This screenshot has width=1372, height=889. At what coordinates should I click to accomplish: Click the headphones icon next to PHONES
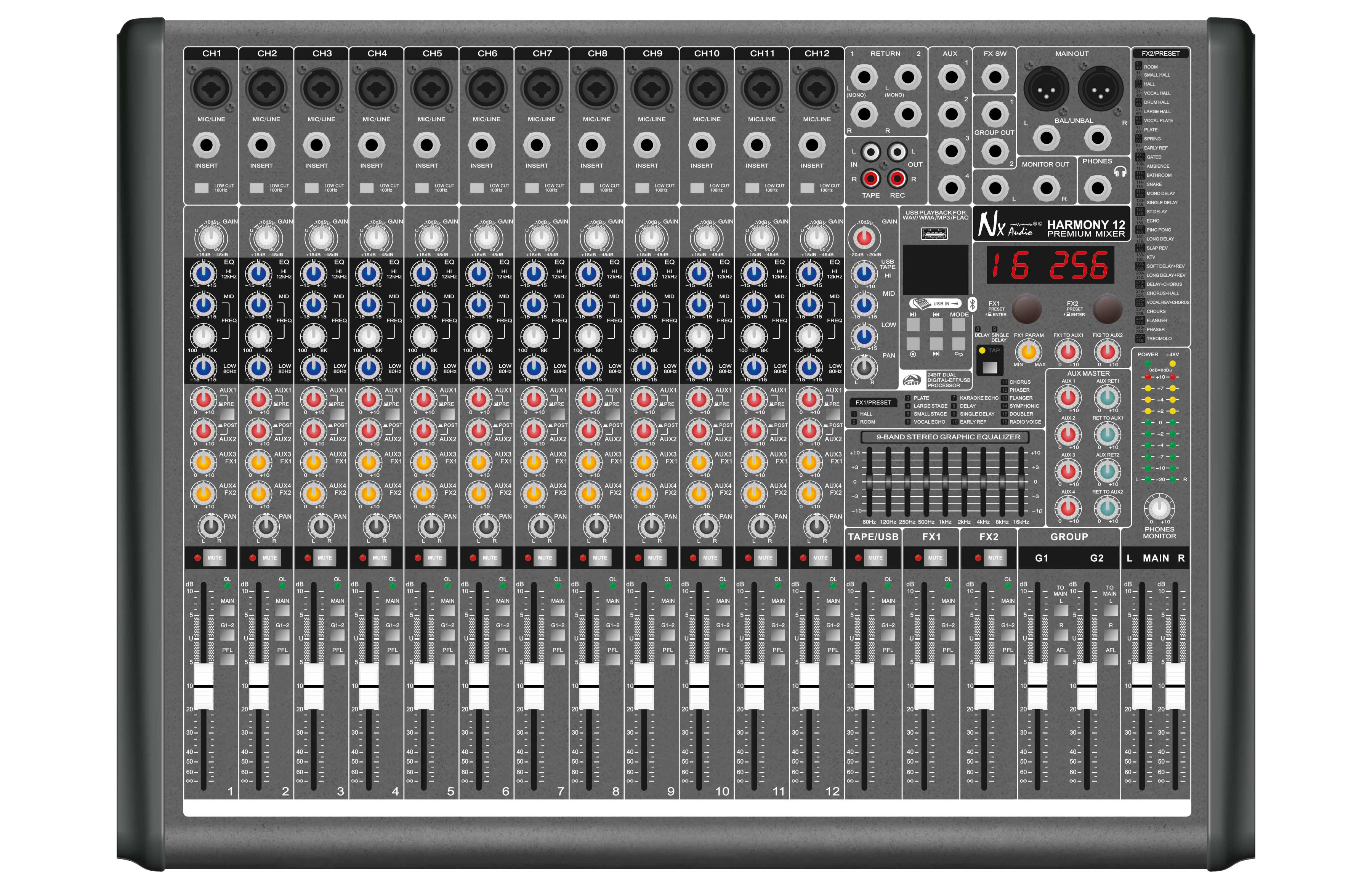(1120, 172)
